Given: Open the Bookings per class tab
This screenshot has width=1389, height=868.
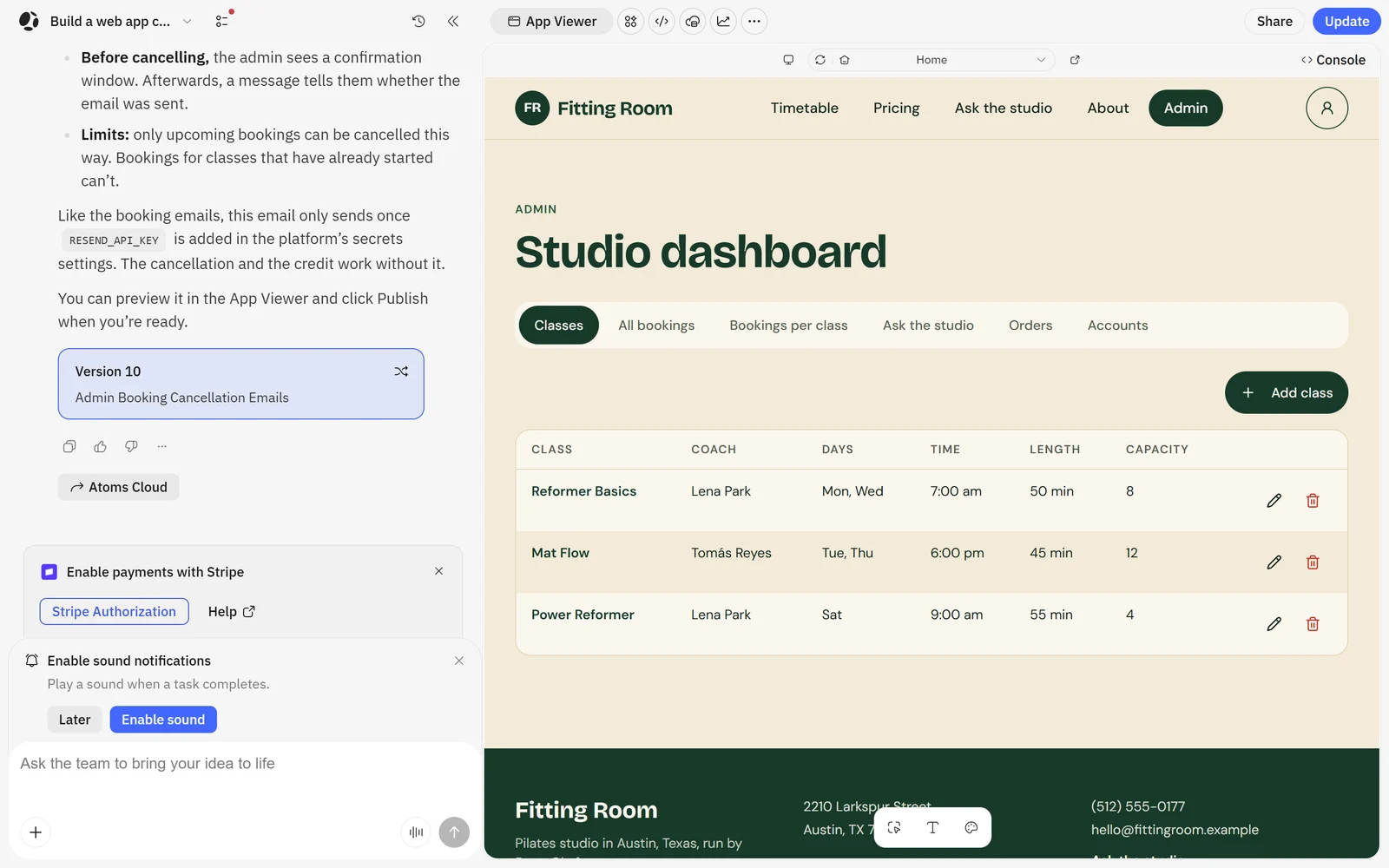Looking at the screenshot, I should (788, 325).
